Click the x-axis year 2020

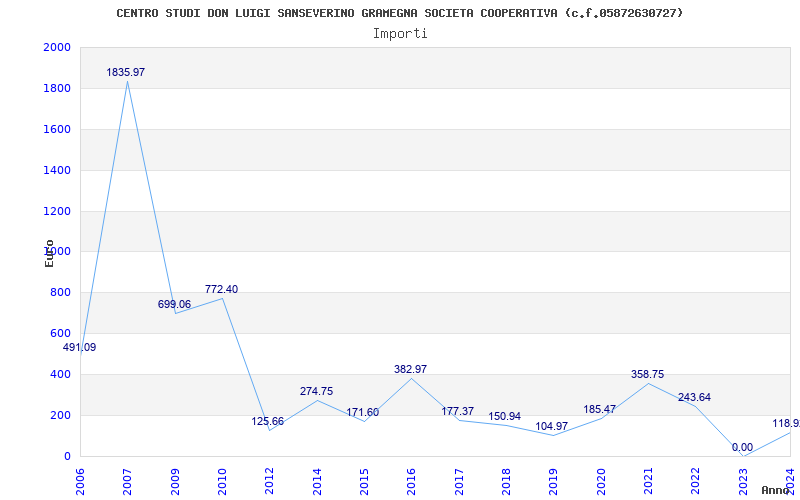tap(601, 481)
